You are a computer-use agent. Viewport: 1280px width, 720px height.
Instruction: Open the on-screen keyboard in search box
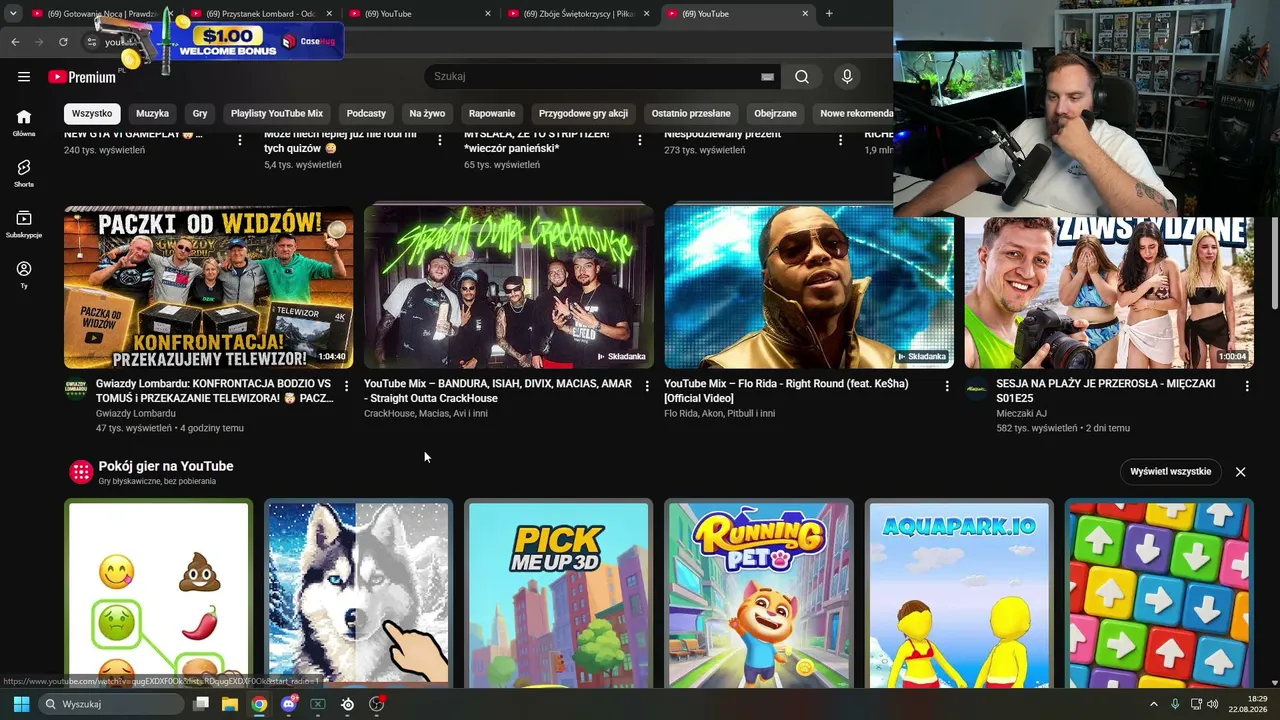tap(767, 77)
